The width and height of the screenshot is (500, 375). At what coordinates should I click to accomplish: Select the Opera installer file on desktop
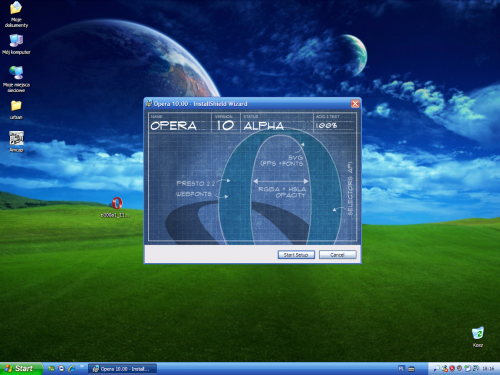116,207
